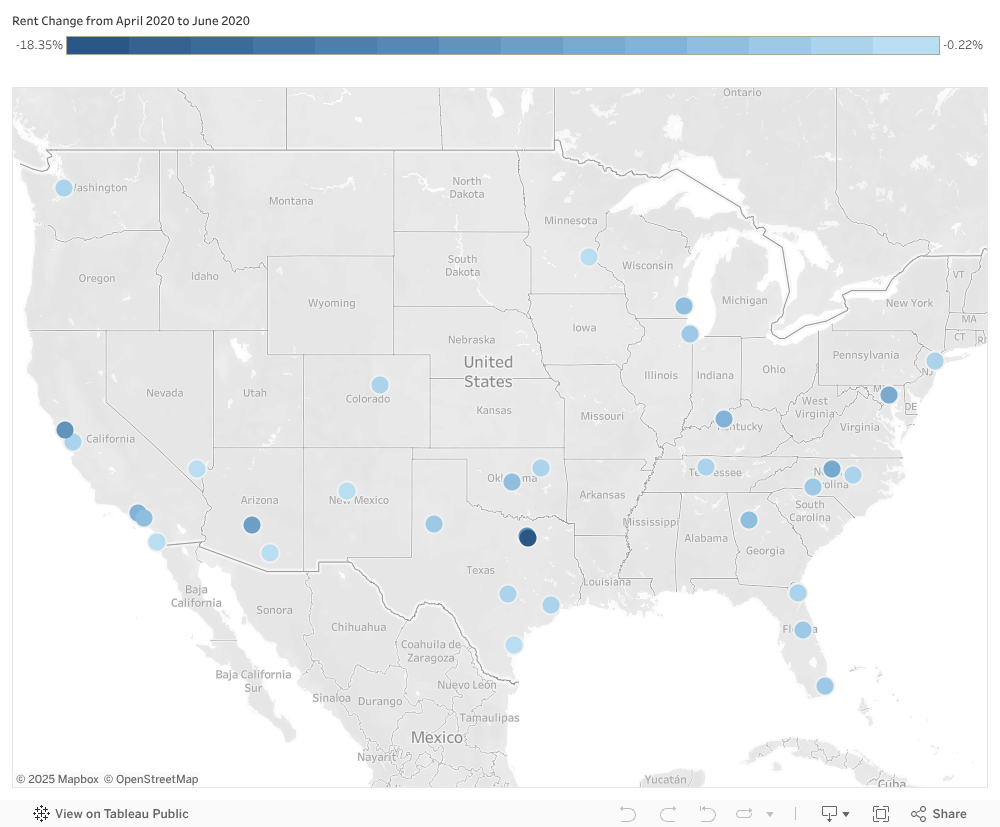Select the Miami dot in southern Florida
Viewport: 1000px width, 827px height.
(x=825, y=686)
